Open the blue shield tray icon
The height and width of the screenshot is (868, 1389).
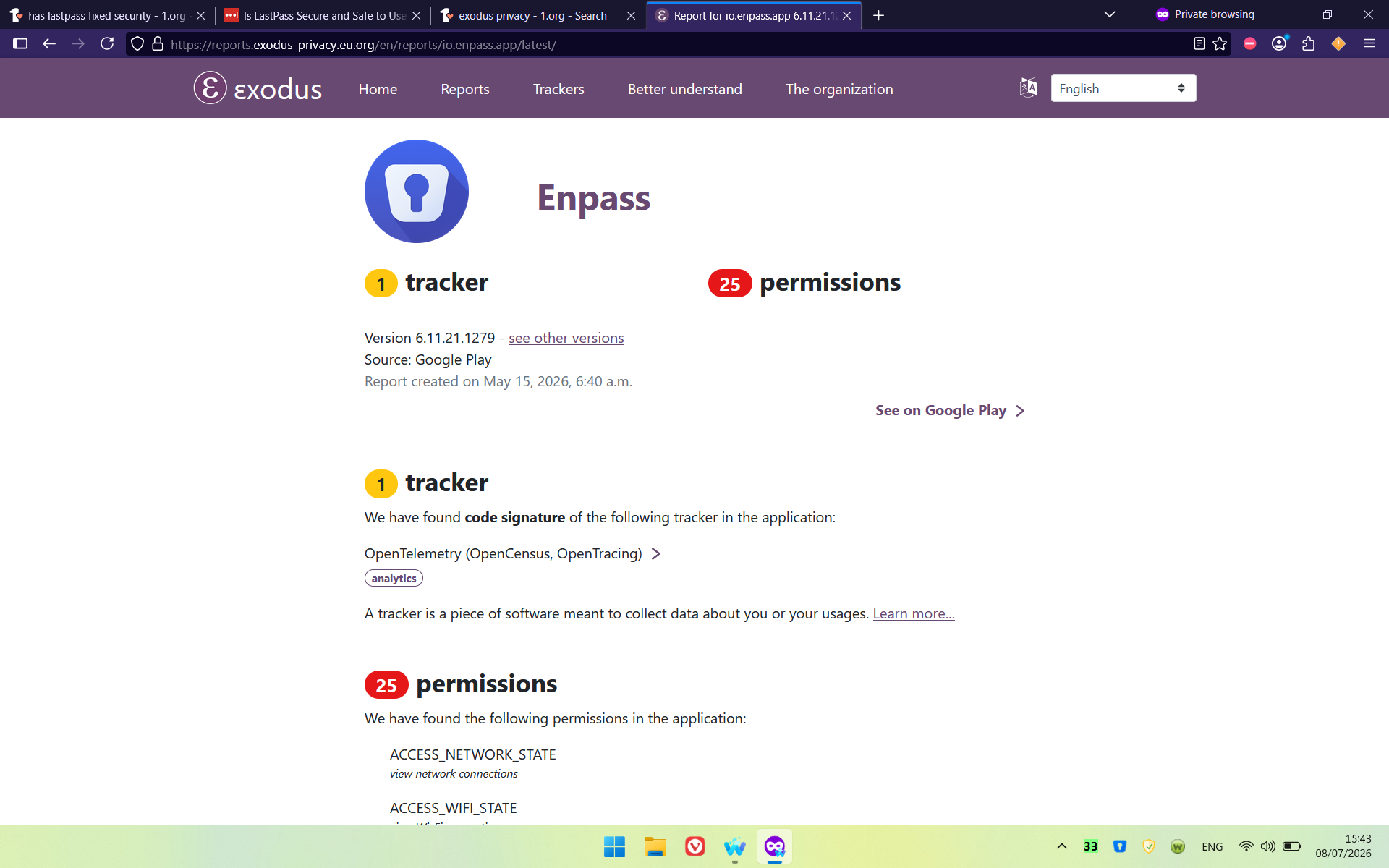coord(1119,846)
